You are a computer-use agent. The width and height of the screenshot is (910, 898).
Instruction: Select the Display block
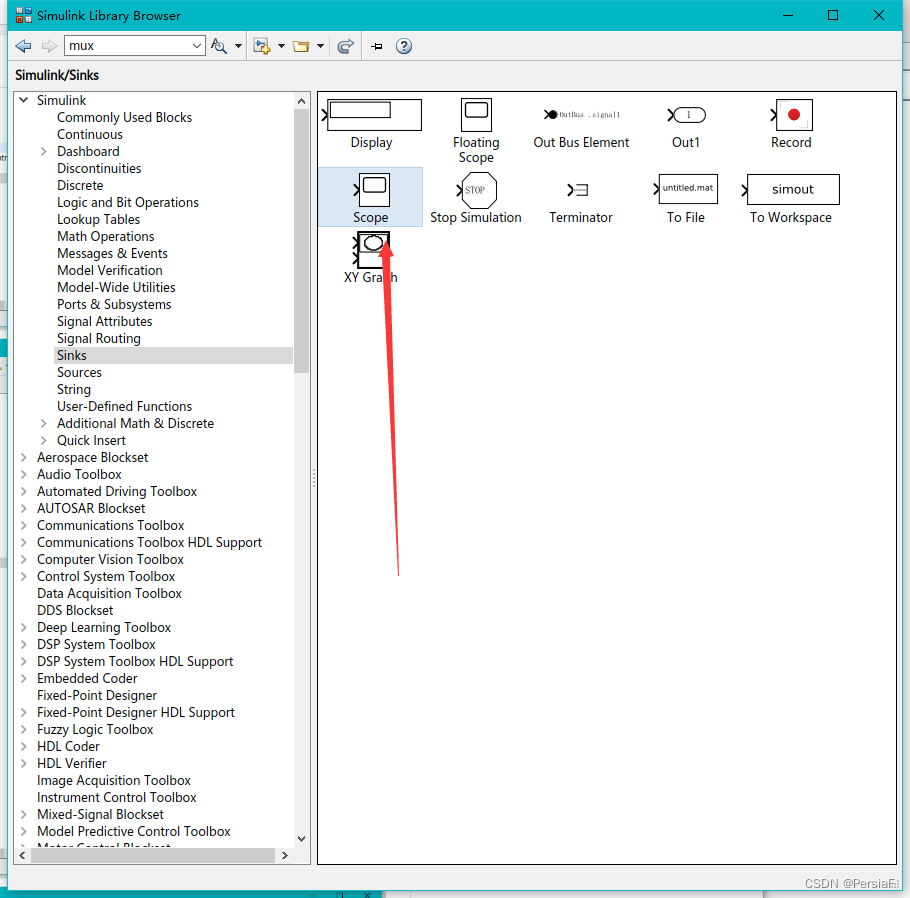pos(371,124)
